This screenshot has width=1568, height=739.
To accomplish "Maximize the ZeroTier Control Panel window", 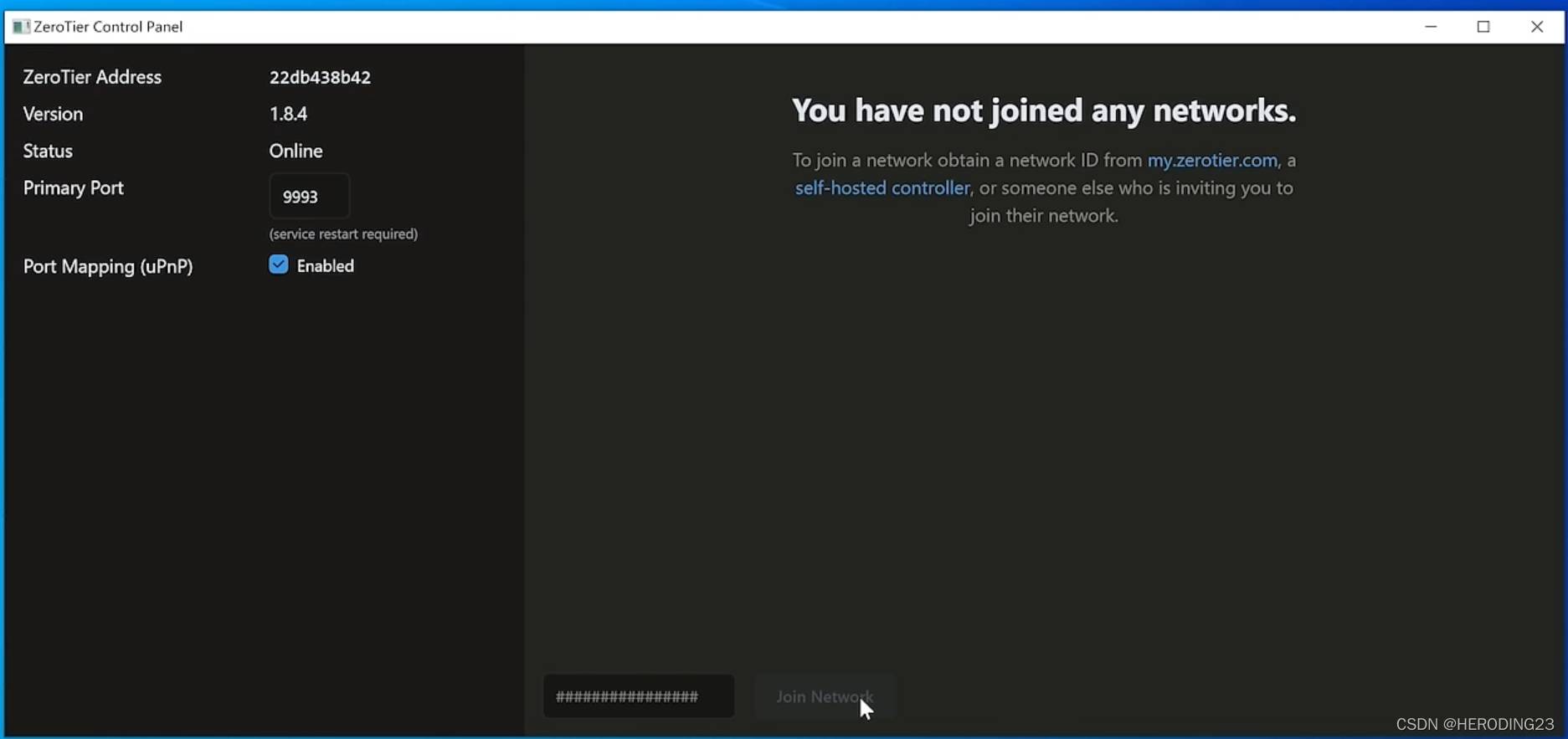I will pos(1483,27).
